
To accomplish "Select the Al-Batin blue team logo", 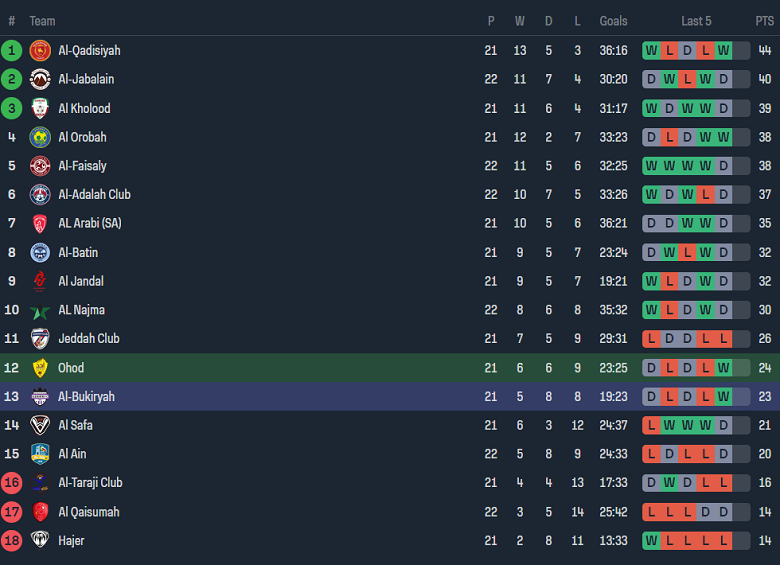I will 40,252.
